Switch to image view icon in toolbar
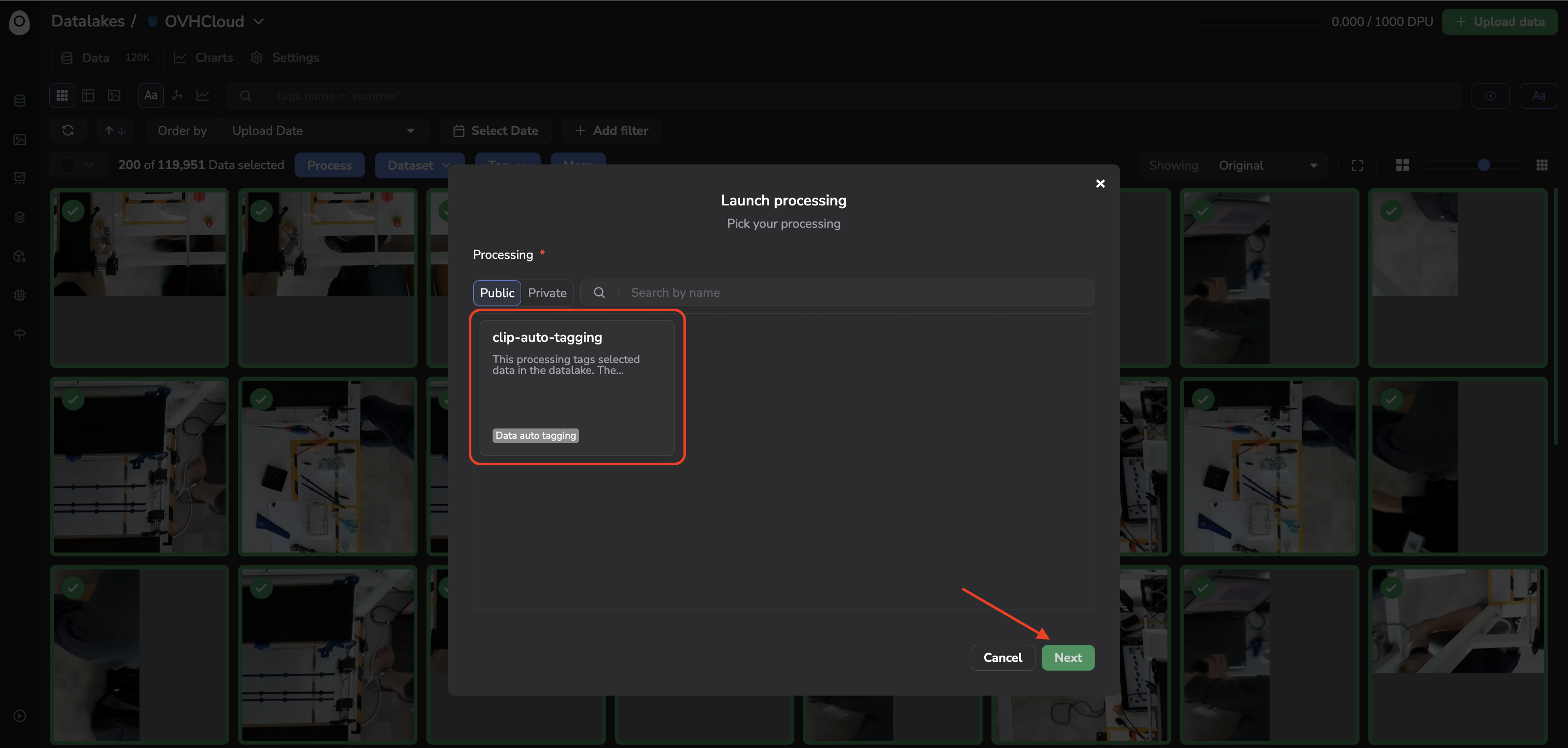The width and height of the screenshot is (1568, 748). pos(114,95)
